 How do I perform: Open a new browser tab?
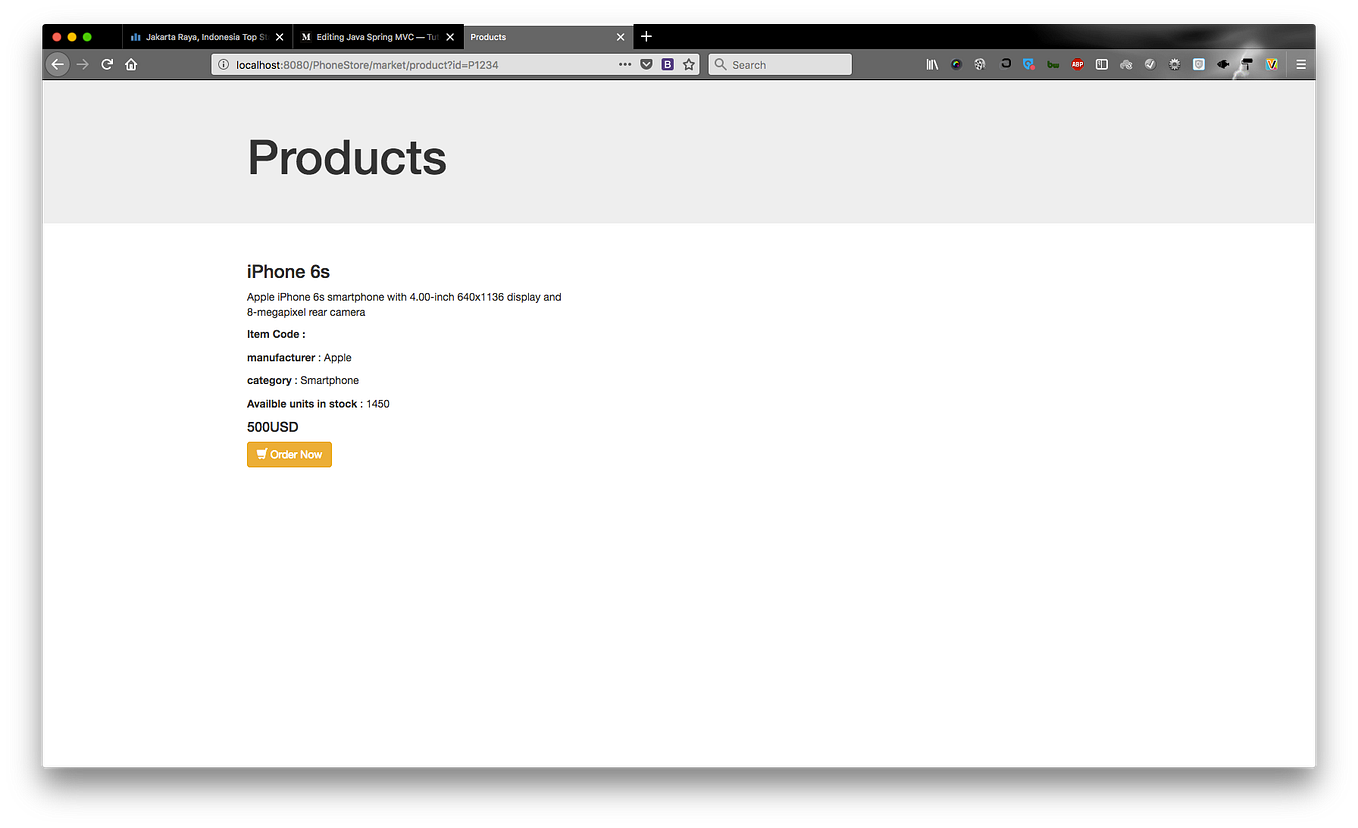tap(646, 36)
